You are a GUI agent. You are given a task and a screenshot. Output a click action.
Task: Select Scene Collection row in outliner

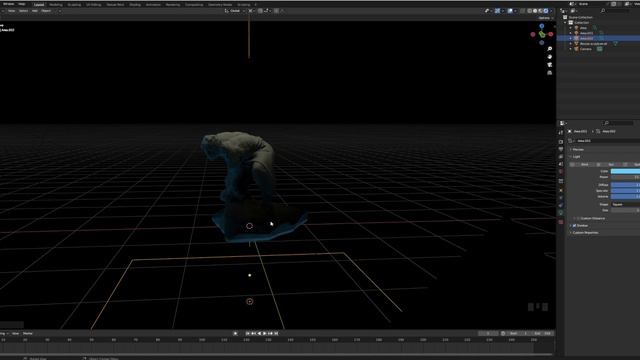coord(580,17)
